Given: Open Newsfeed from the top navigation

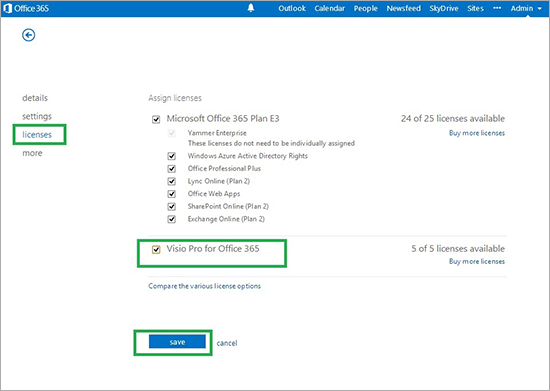Looking at the screenshot, I should [403, 8].
